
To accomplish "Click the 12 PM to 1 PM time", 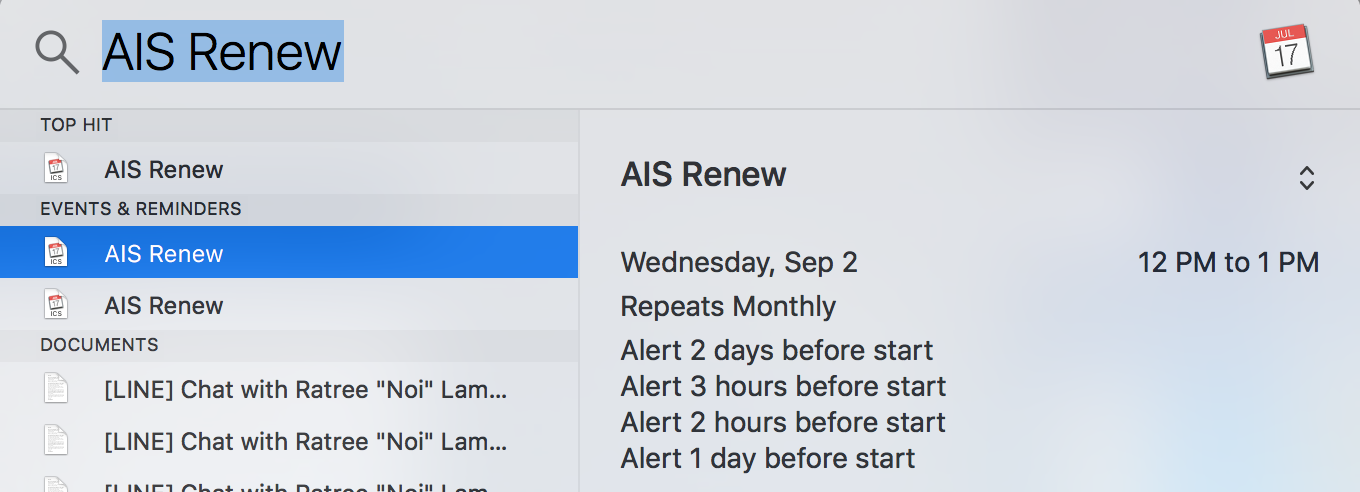I will 1228,263.
